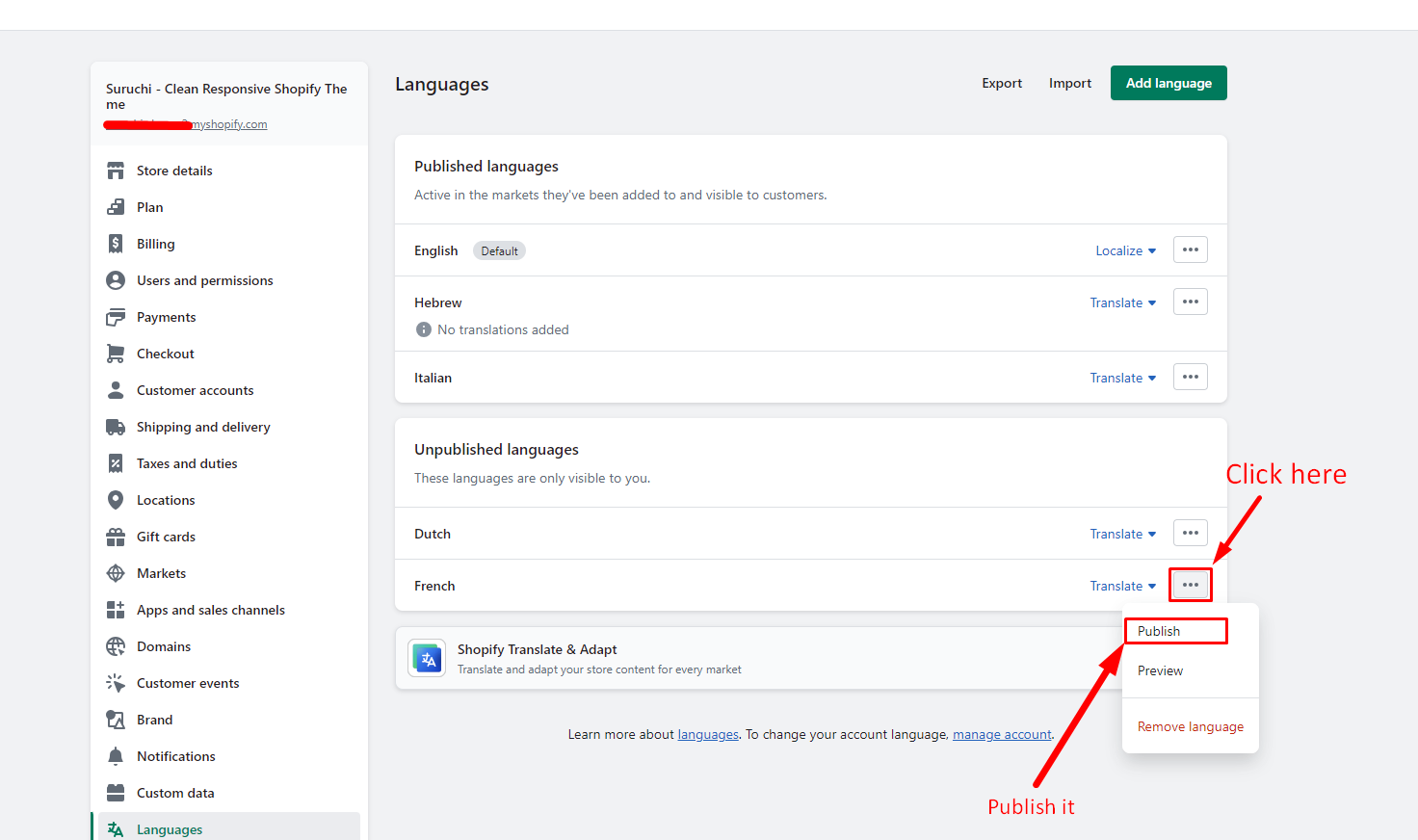Open Customer accounts in settings sidebar
The image size is (1418, 840).
click(x=195, y=390)
